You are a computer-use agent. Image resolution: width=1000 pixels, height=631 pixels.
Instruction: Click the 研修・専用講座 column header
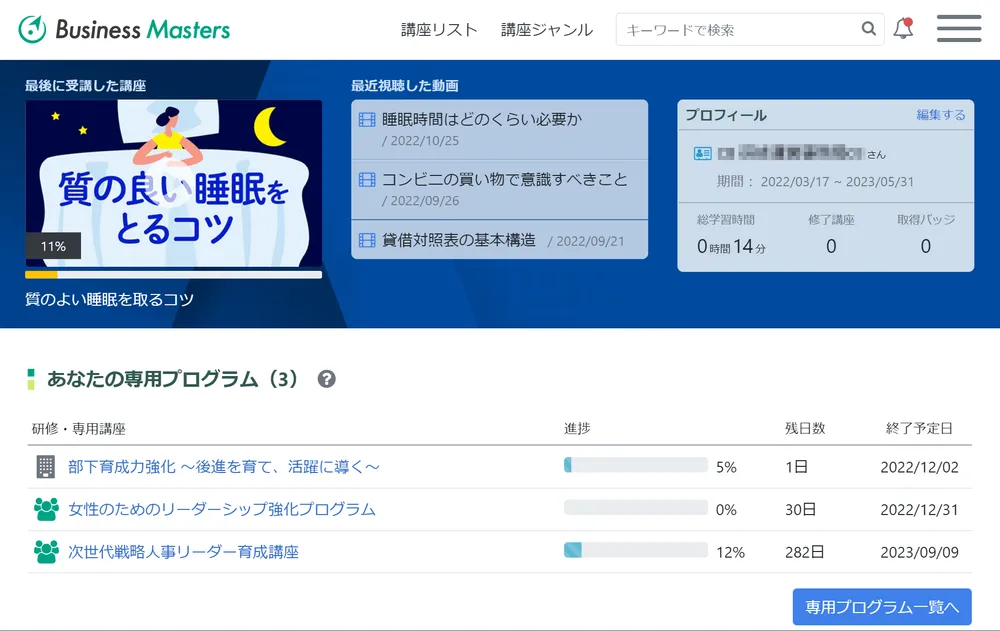tap(78, 428)
